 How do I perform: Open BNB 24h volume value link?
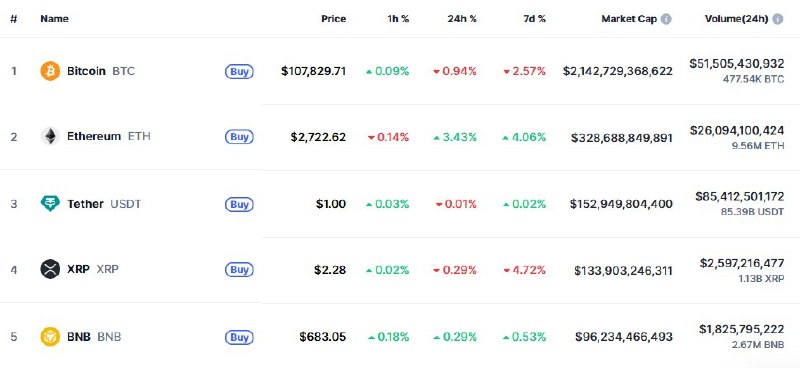[x=741, y=329]
